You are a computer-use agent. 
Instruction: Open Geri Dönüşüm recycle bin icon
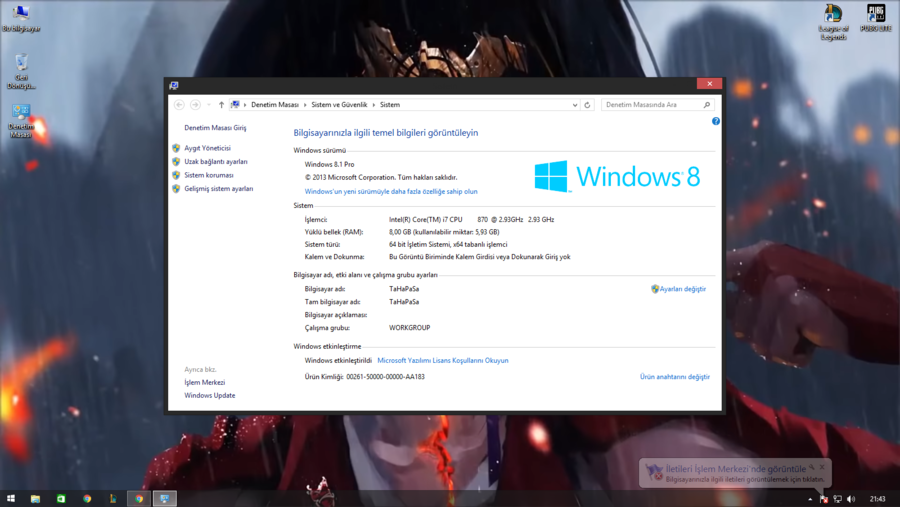tap(21, 71)
